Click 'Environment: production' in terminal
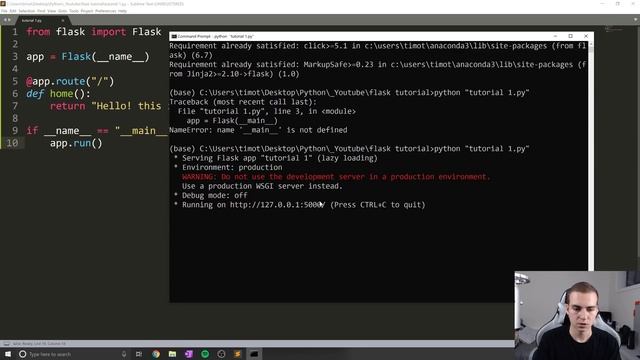The height and width of the screenshot is (360, 640). pos(232,167)
